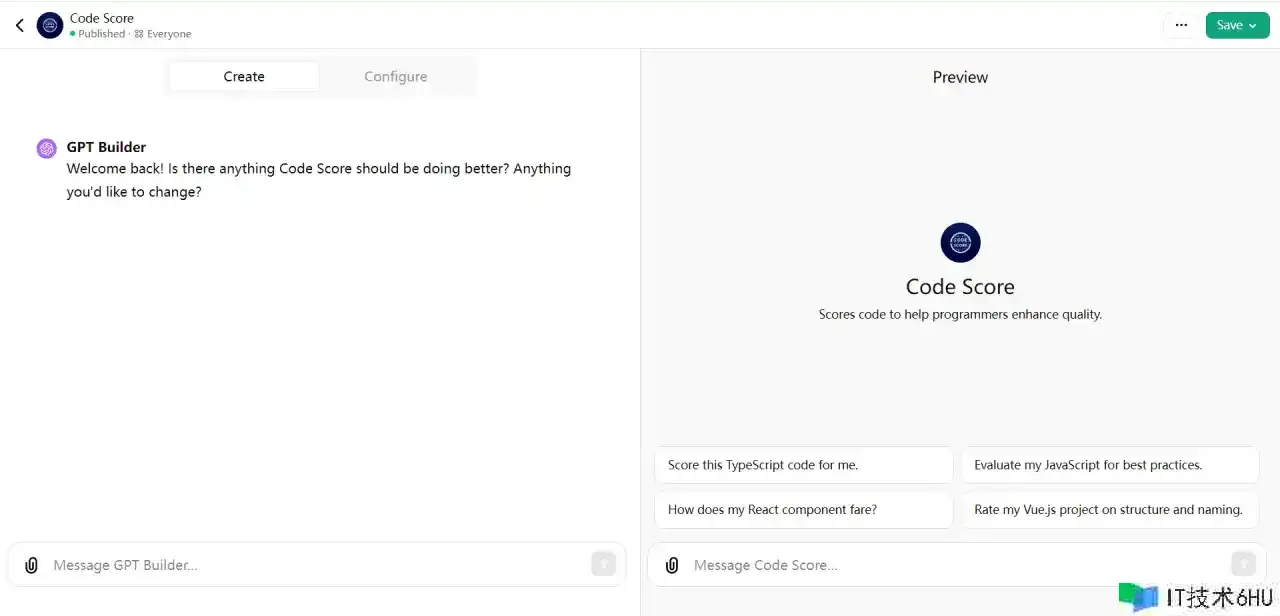Click the Code Score logo in preview

coord(960,243)
